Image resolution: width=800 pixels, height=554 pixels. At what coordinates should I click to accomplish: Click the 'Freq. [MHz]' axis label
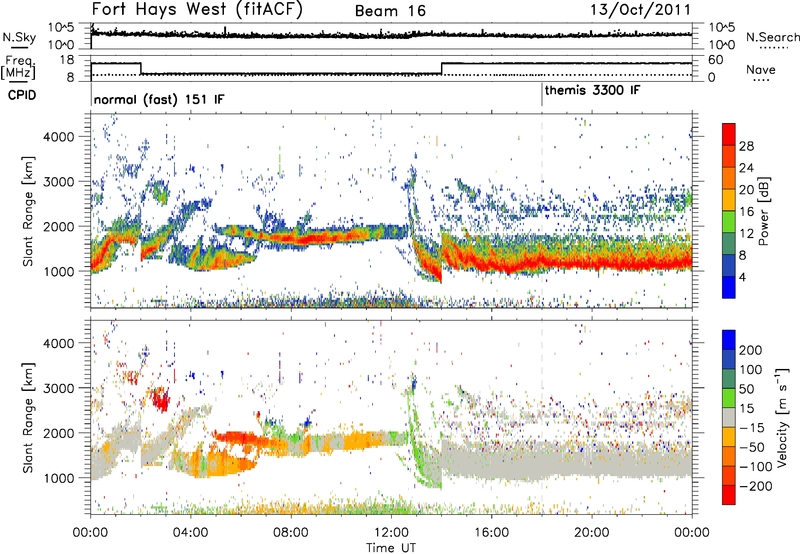18,67
